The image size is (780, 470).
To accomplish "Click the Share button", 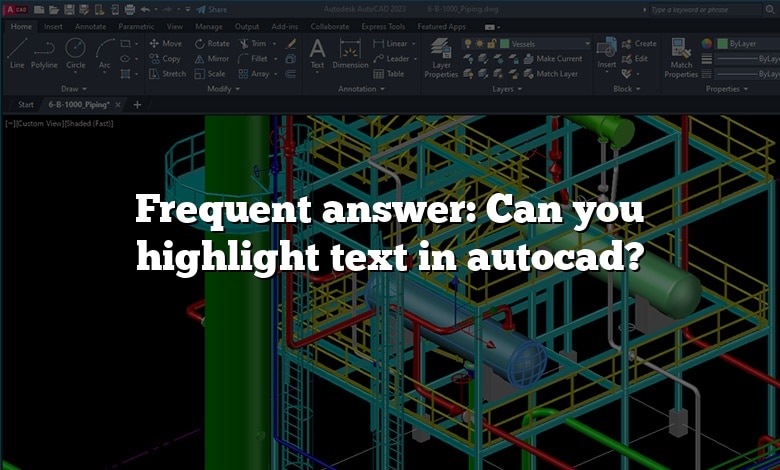I will (212, 9).
